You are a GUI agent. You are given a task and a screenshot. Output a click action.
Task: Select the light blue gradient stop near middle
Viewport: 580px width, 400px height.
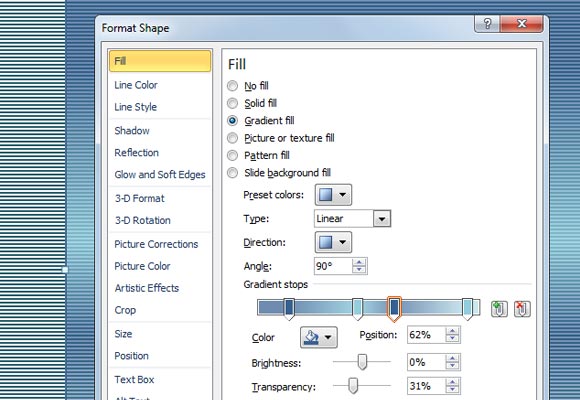tap(357, 309)
